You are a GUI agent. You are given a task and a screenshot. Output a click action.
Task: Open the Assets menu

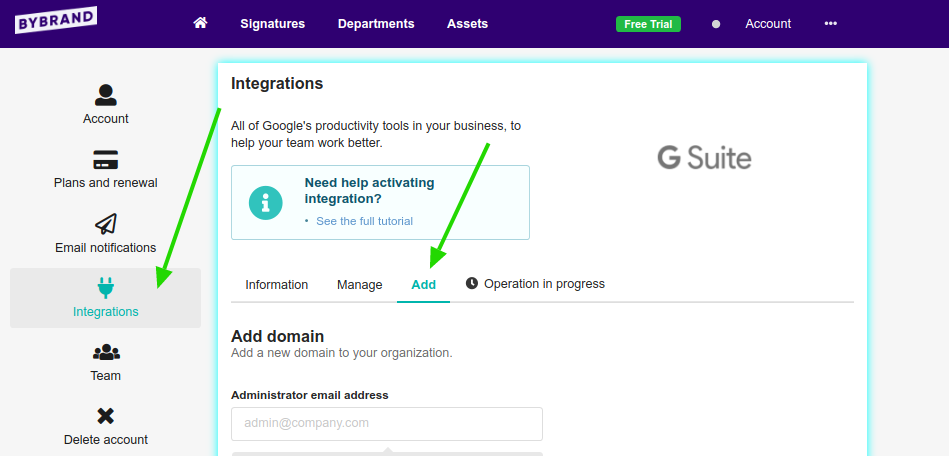click(x=467, y=24)
